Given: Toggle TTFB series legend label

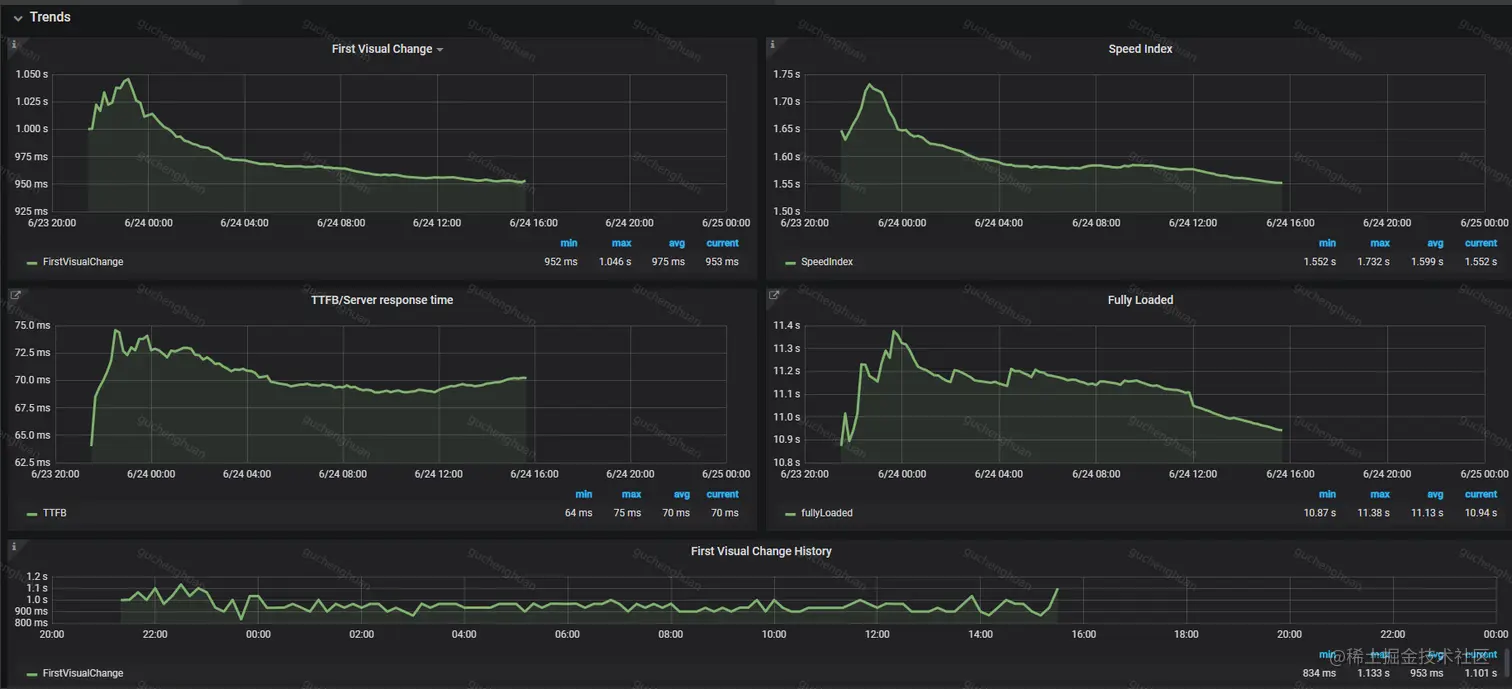Looking at the screenshot, I should pos(55,513).
